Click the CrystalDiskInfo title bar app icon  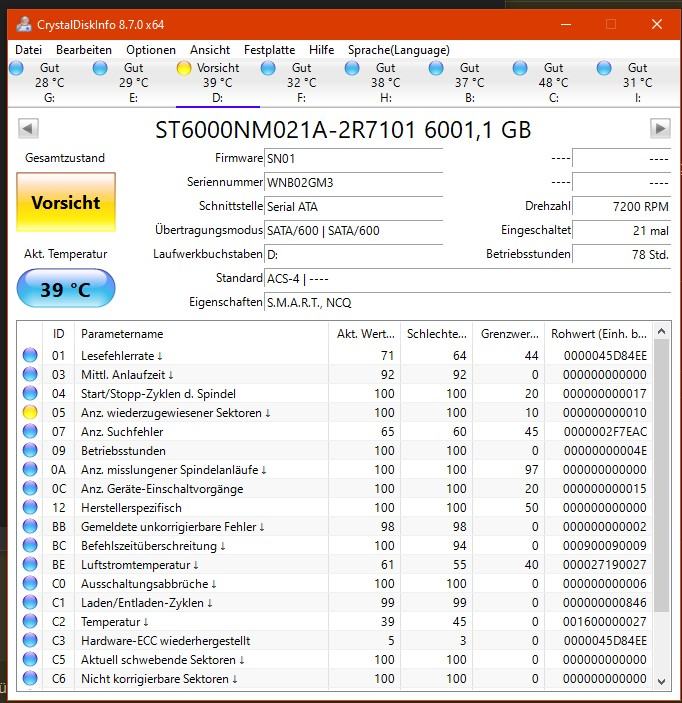[x=24, y=24]
